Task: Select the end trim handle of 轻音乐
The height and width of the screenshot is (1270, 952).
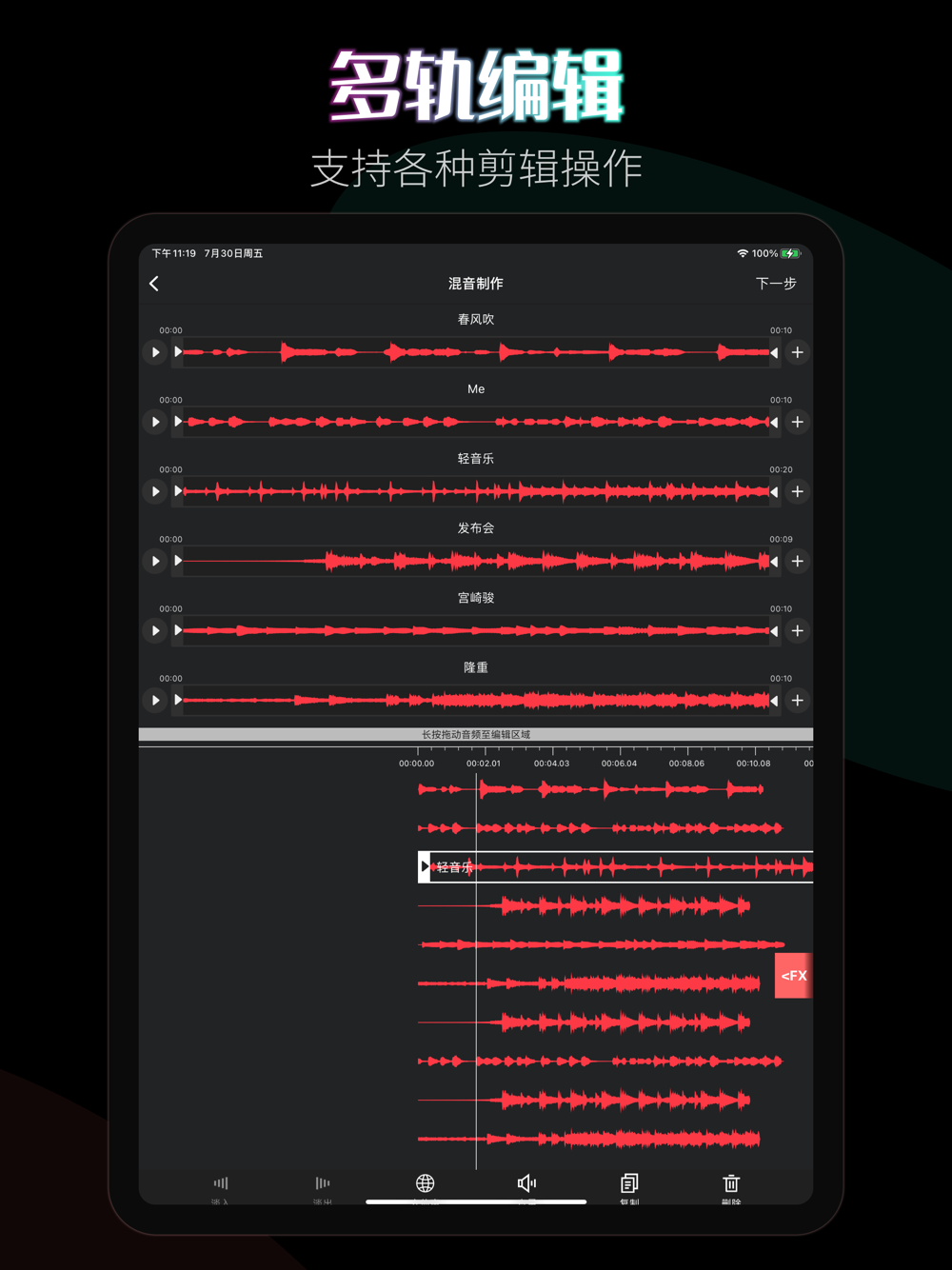Action: [774, 491]
